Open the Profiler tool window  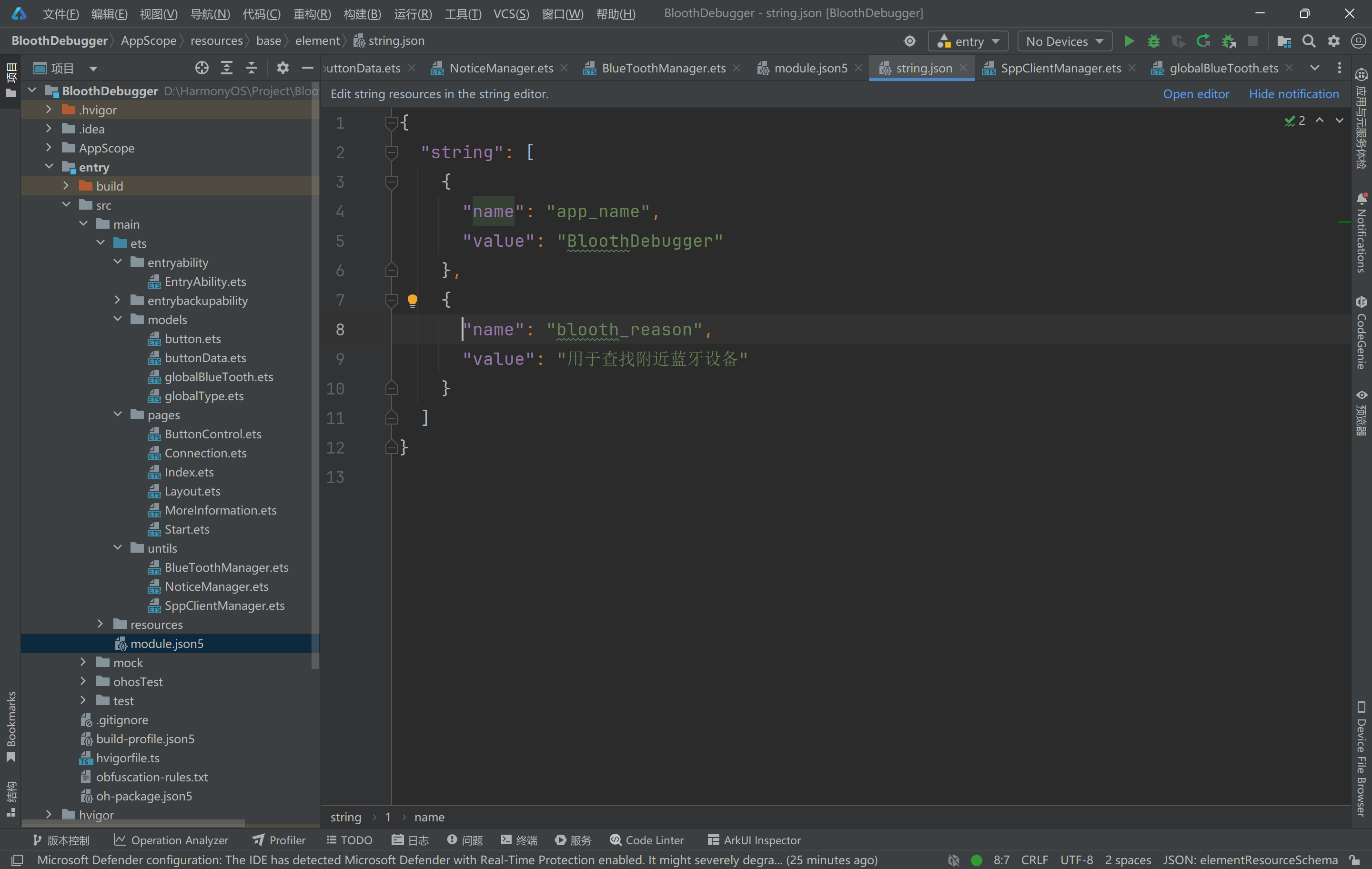click(279, 840)
